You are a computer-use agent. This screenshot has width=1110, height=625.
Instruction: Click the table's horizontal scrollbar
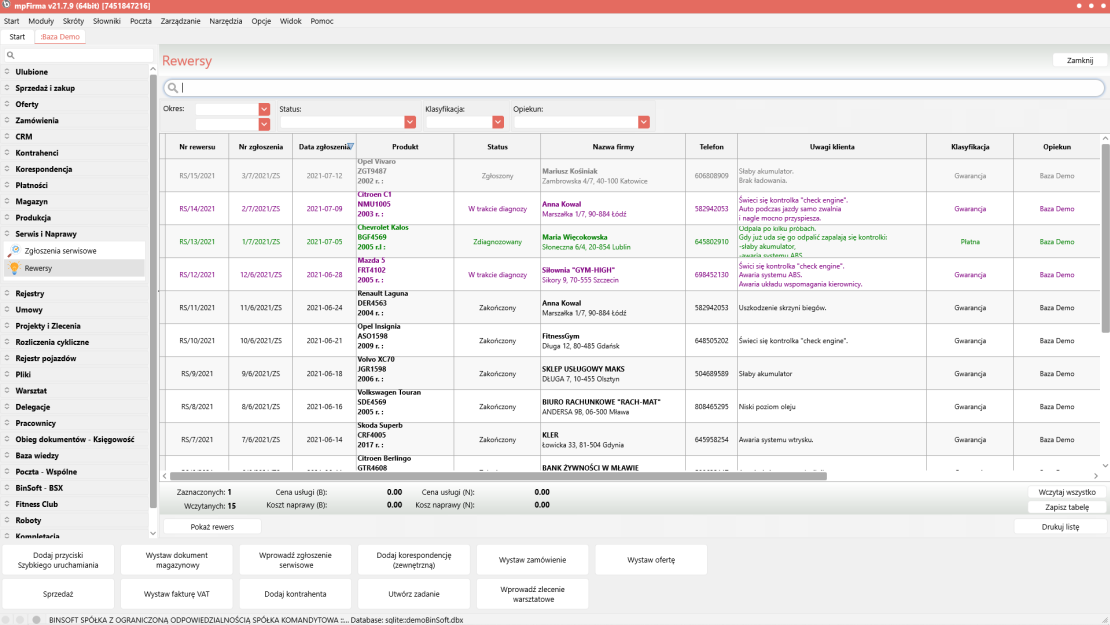pyautogui.click(x=498, y=476)
